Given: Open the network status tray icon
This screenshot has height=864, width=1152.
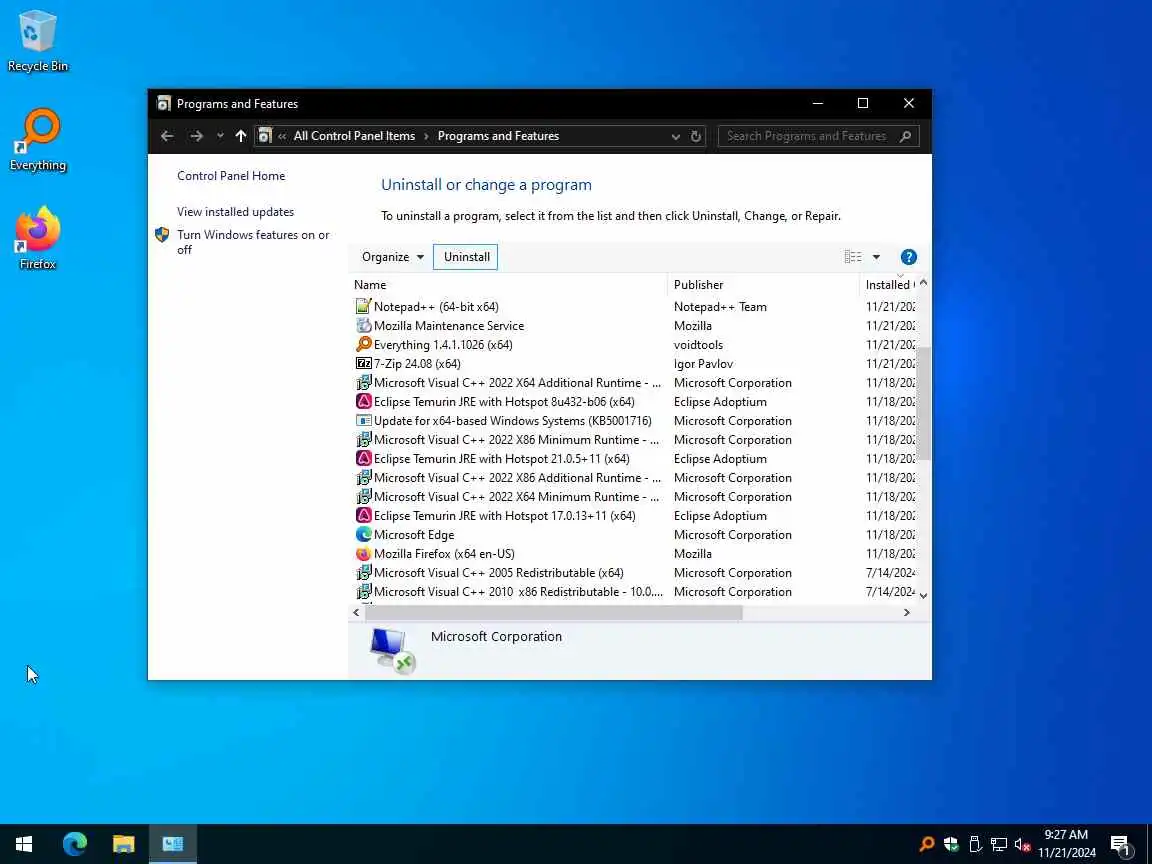Looking at the screenshot, I should point(998,844).
